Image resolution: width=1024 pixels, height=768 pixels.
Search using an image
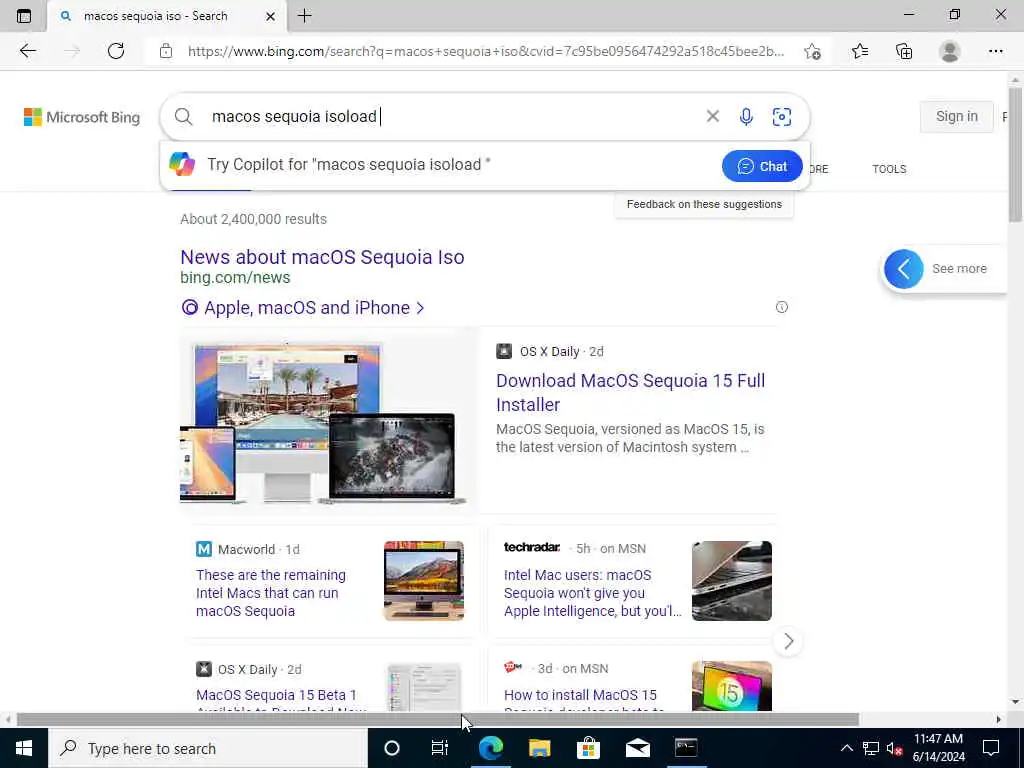pos(782,116)
